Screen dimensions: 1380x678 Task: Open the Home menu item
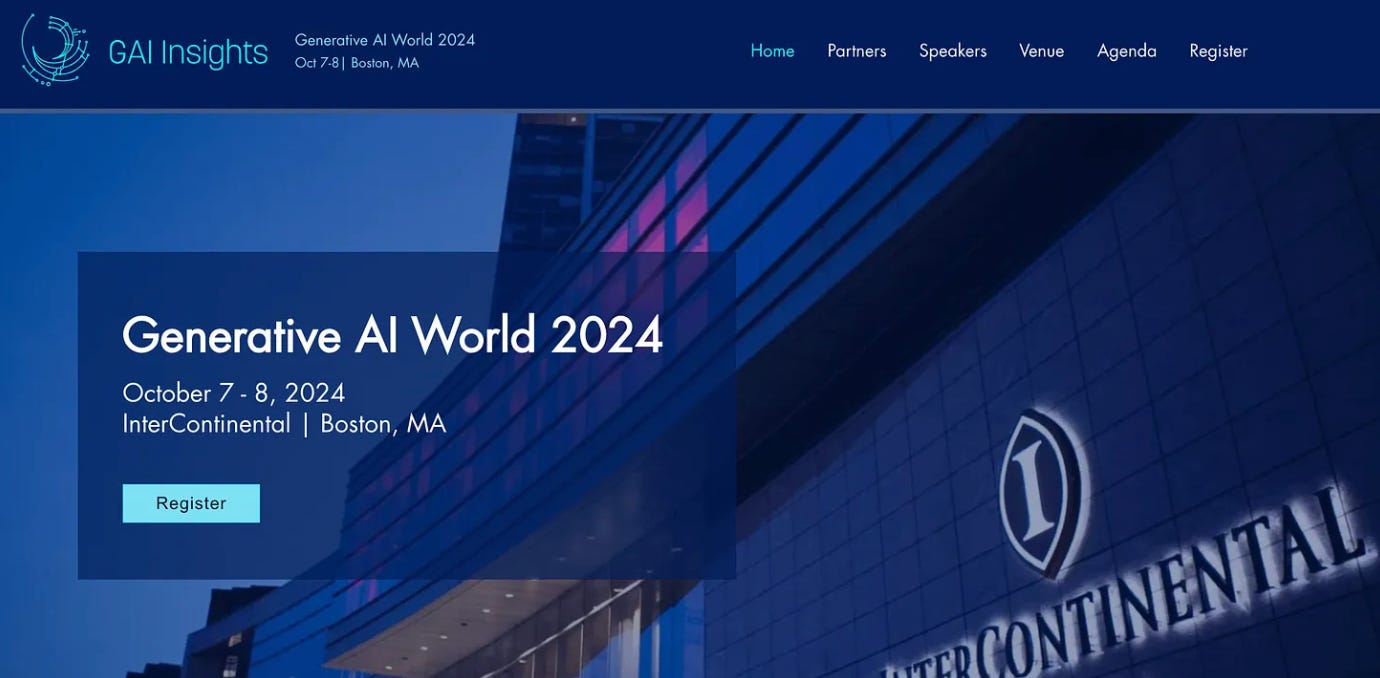(x=772, y=51)
